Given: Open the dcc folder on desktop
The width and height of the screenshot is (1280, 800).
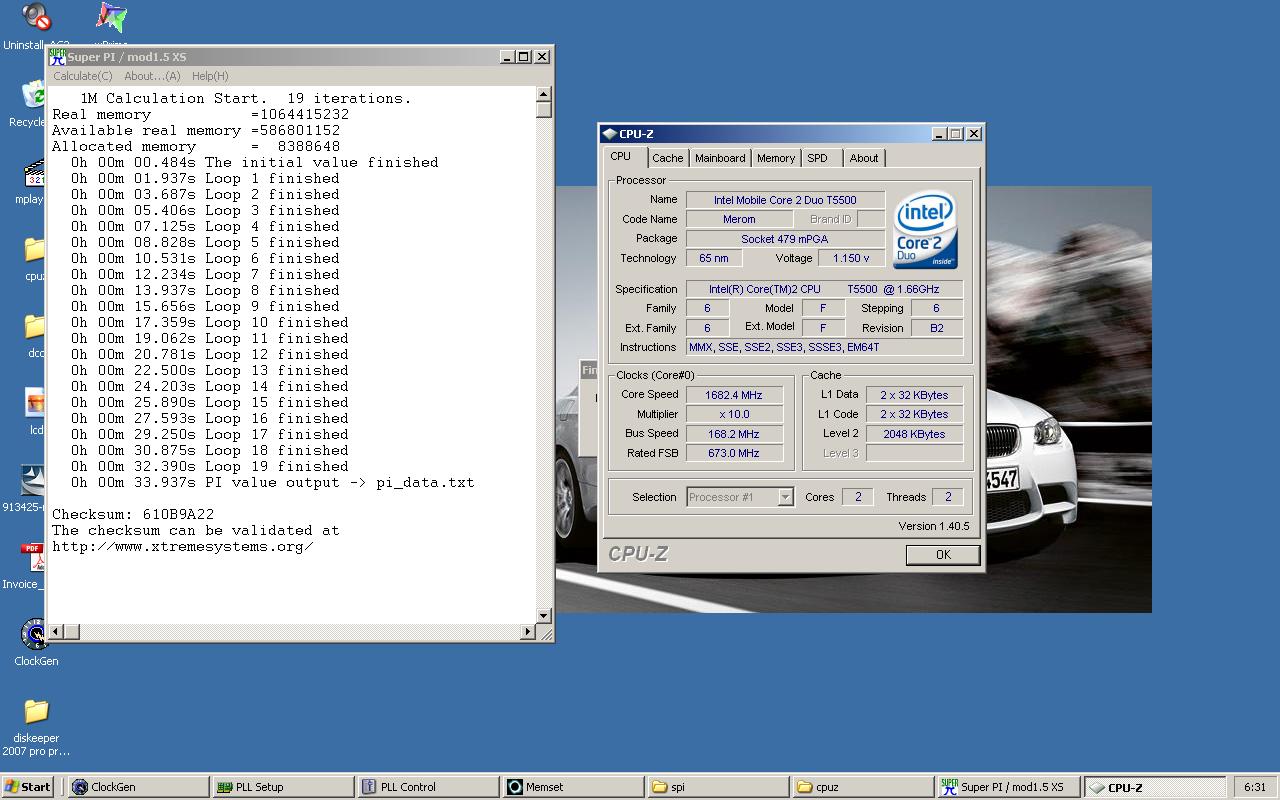Looking at the screenshot, I should click(x=36, y=326).
